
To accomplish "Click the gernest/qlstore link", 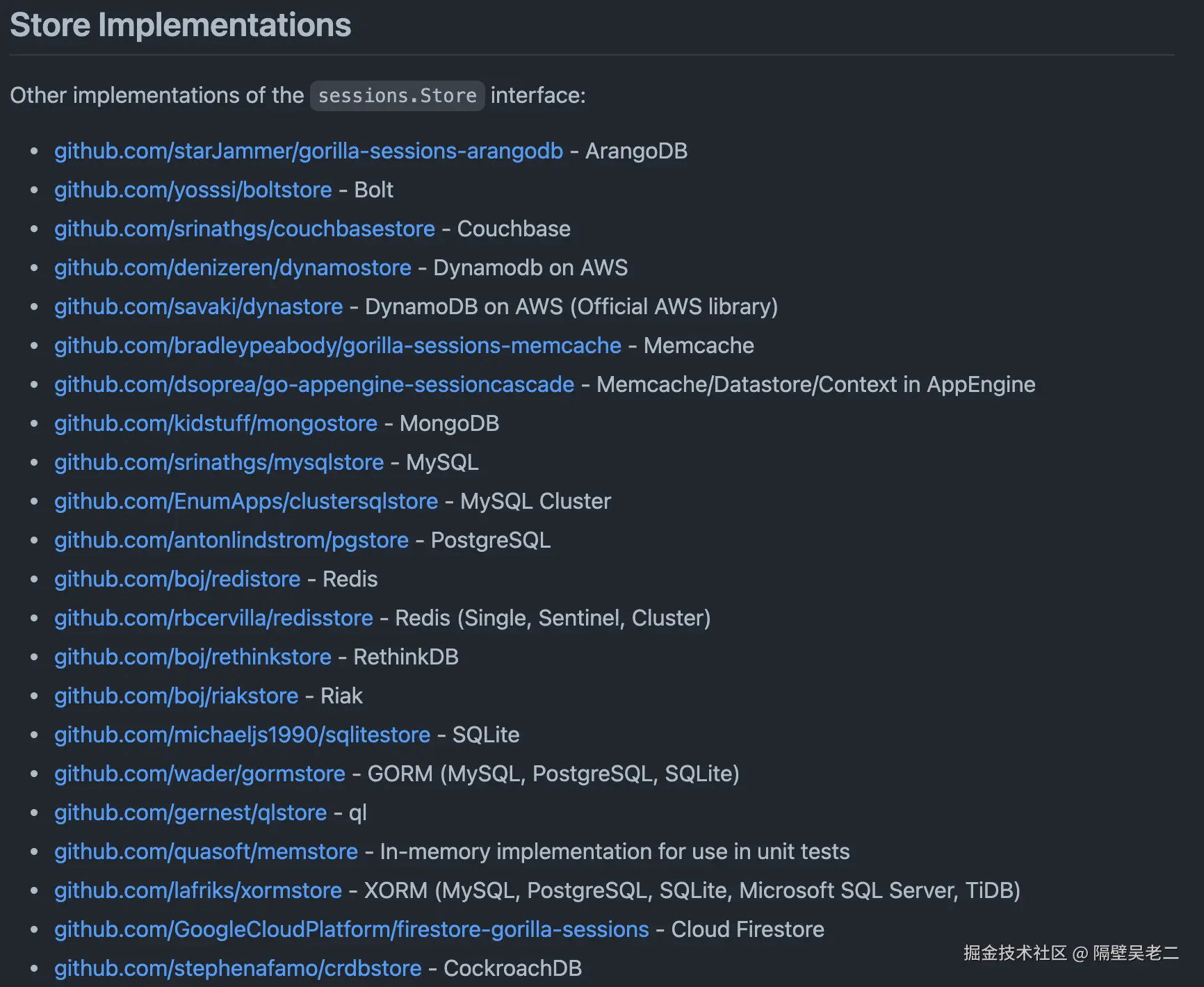I will tap(190, 813).
